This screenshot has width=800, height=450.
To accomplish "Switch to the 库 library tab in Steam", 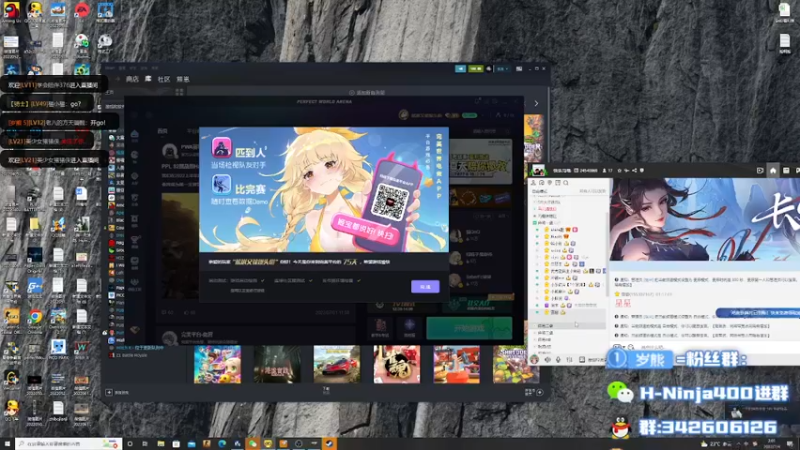I will (x=148, y=79).
